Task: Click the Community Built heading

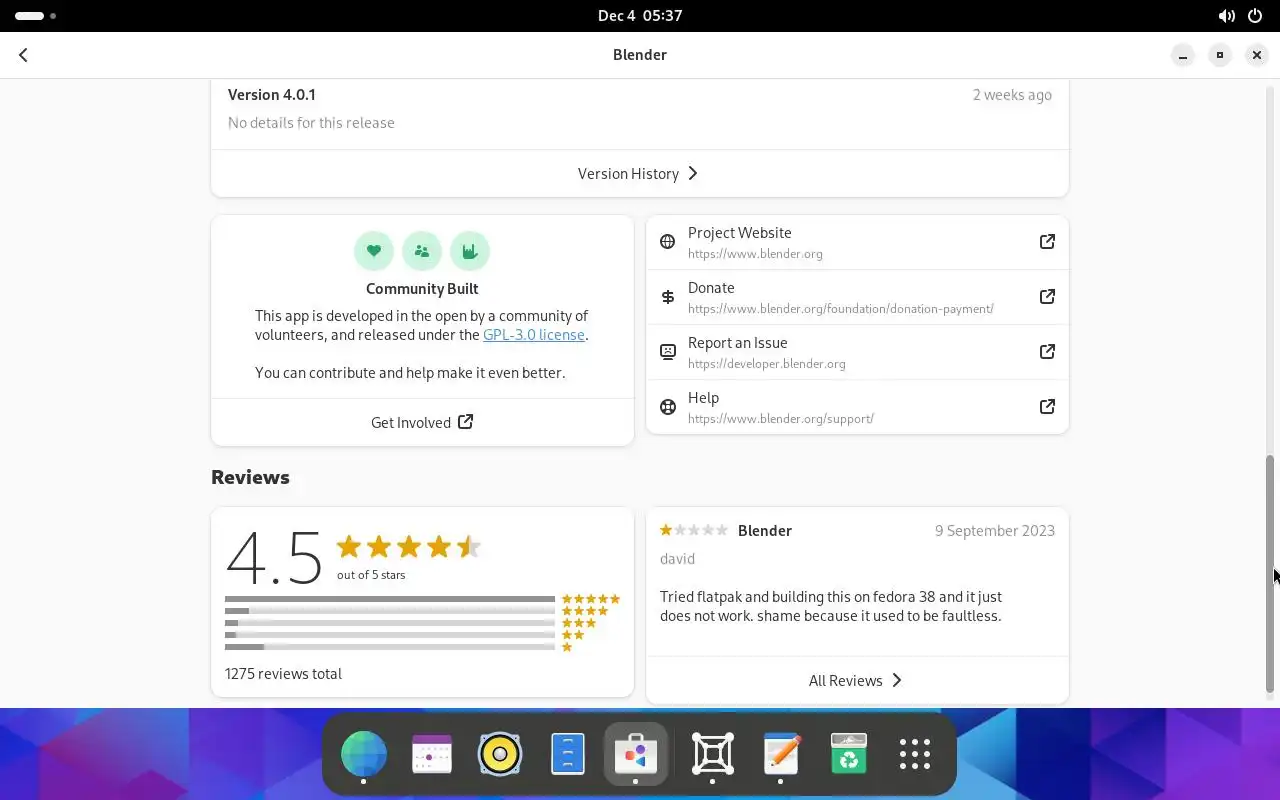Action: click(x=422, y=289)
